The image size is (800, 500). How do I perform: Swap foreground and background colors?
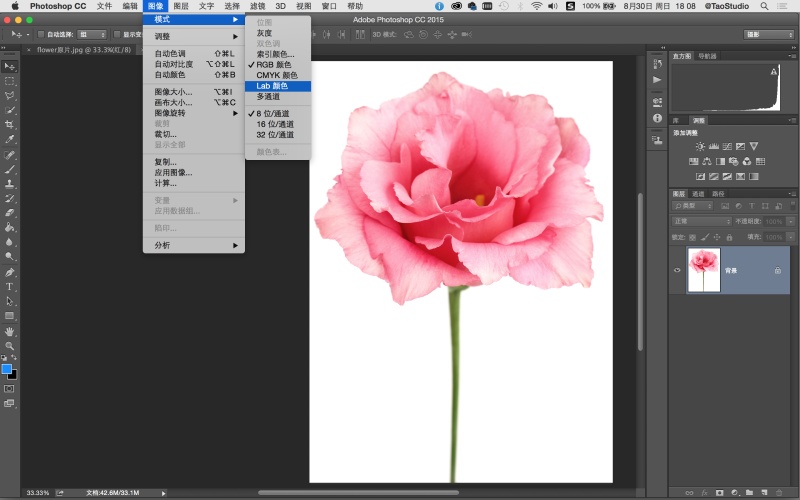click(x=14, y=358)
